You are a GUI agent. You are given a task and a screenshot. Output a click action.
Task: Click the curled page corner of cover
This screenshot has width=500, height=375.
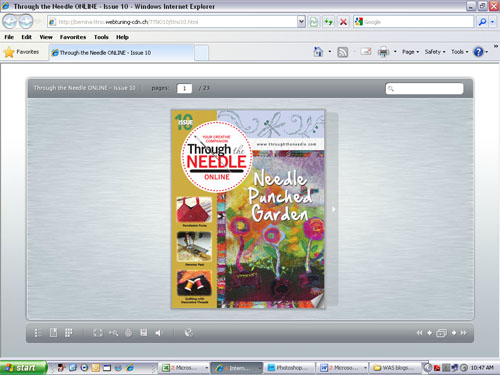tap(318, 301)
